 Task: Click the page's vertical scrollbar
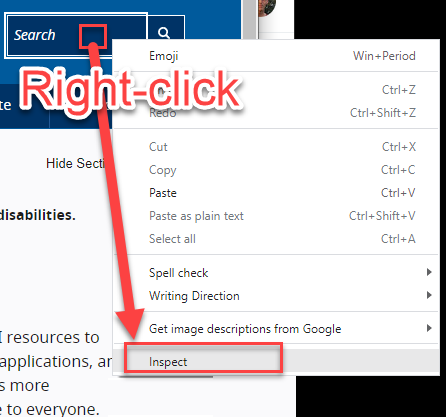tap(249, 19)
